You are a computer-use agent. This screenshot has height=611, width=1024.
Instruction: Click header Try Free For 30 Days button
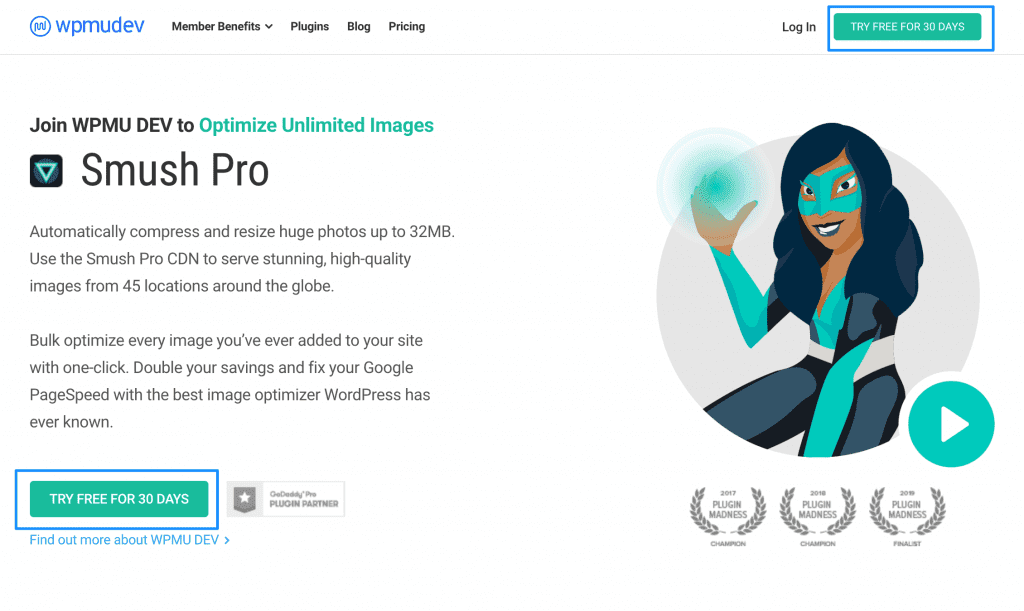click(x=907, y=27)
